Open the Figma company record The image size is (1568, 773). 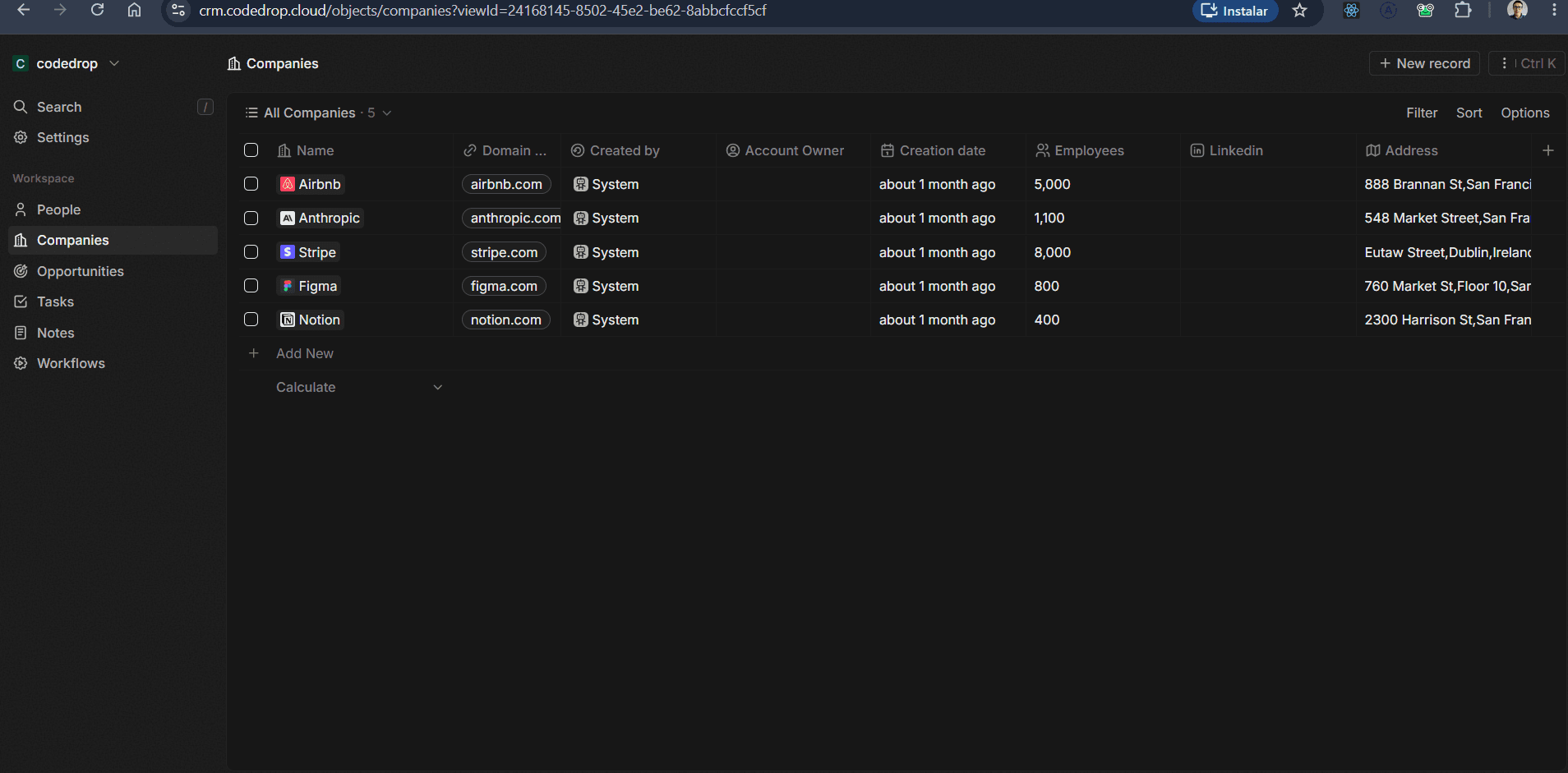[309, 286]
